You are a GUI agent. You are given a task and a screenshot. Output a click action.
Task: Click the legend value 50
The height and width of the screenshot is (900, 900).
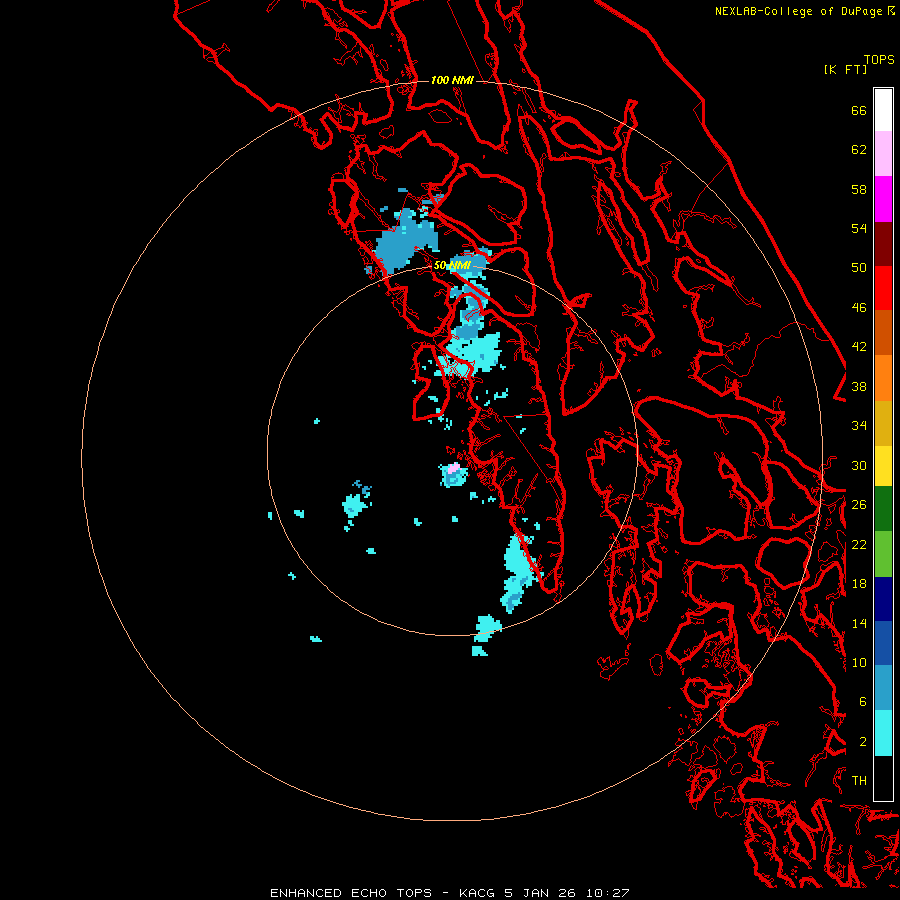859,268
